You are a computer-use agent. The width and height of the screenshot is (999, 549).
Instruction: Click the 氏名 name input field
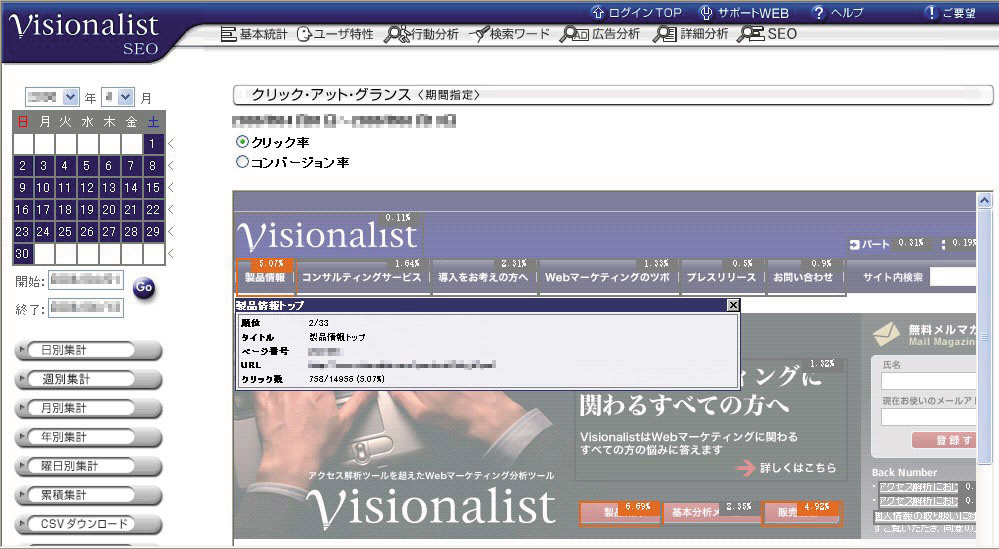point(928,381)
